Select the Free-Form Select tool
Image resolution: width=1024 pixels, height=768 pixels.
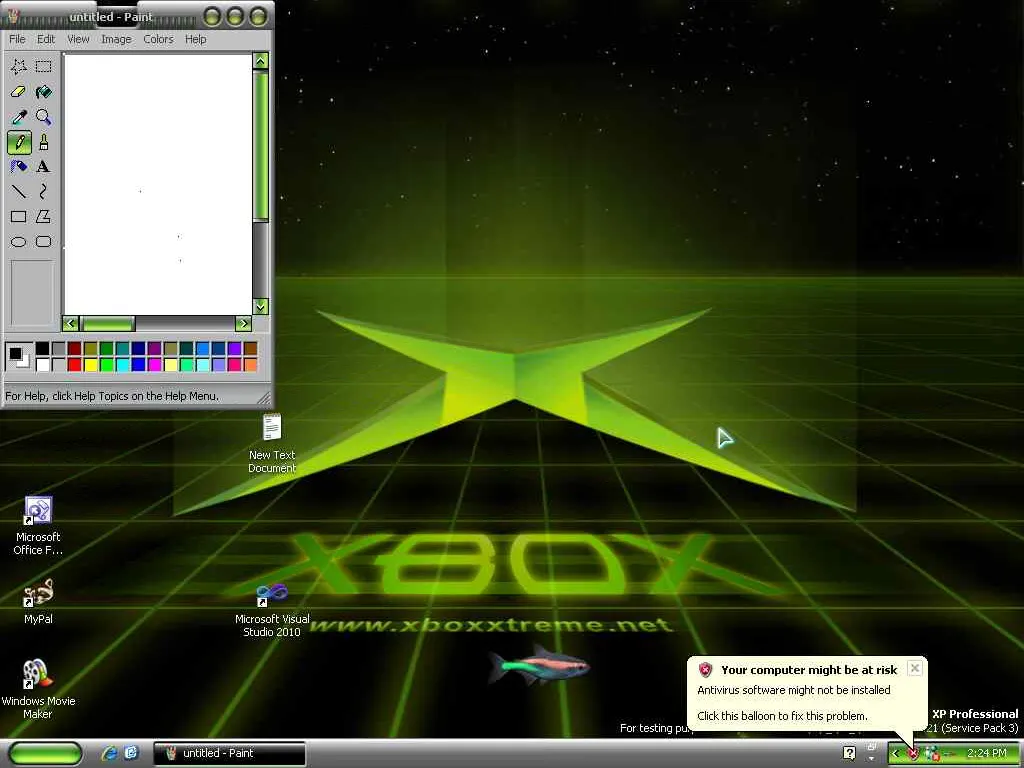[x=18, y=66]
